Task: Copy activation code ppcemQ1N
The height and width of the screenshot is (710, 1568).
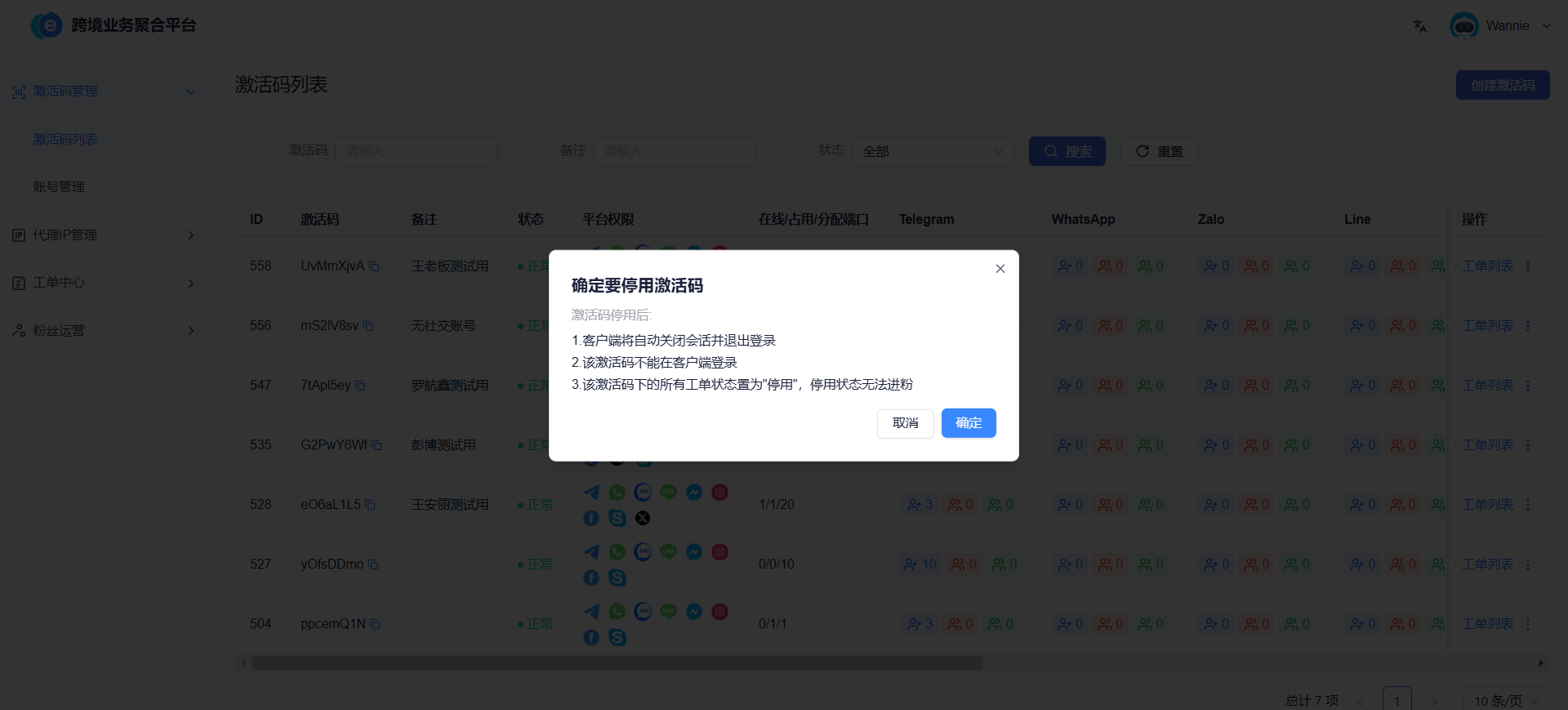Action: click(375, 624)
